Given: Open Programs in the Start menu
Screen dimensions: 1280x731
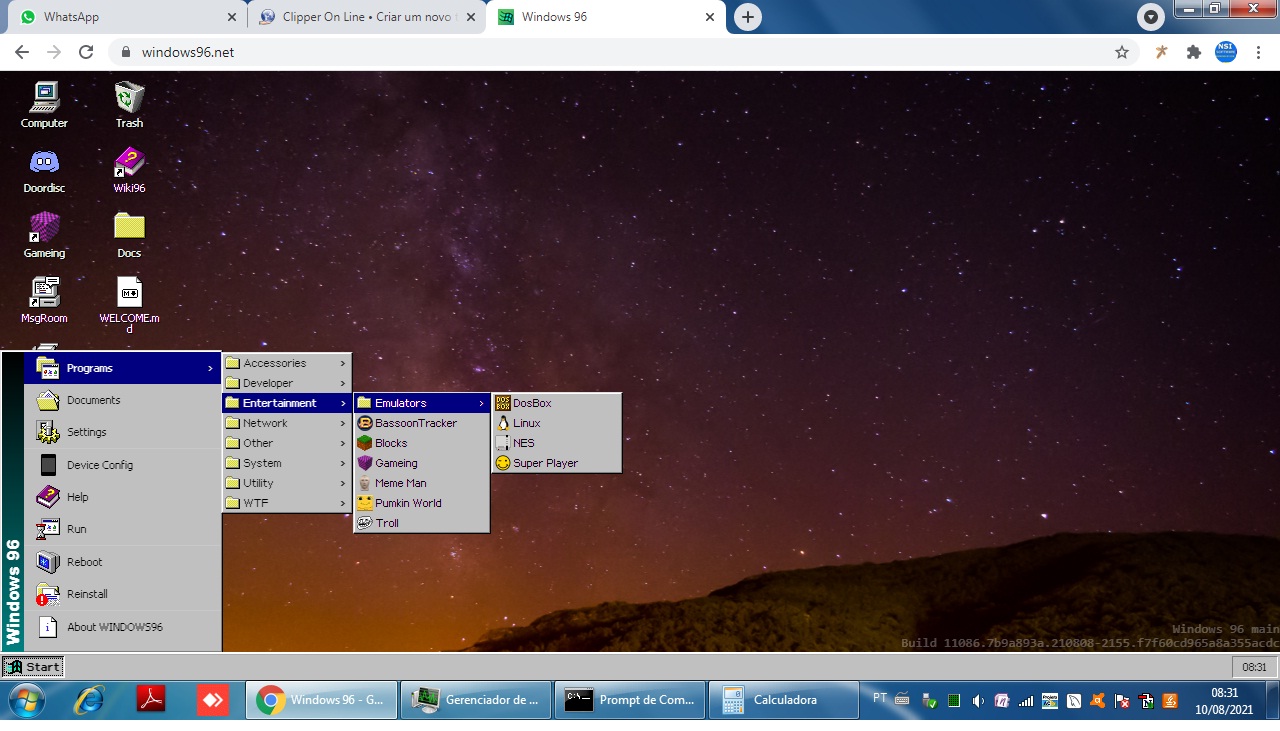Looking at the screenshot, I should tap(123, 368).
